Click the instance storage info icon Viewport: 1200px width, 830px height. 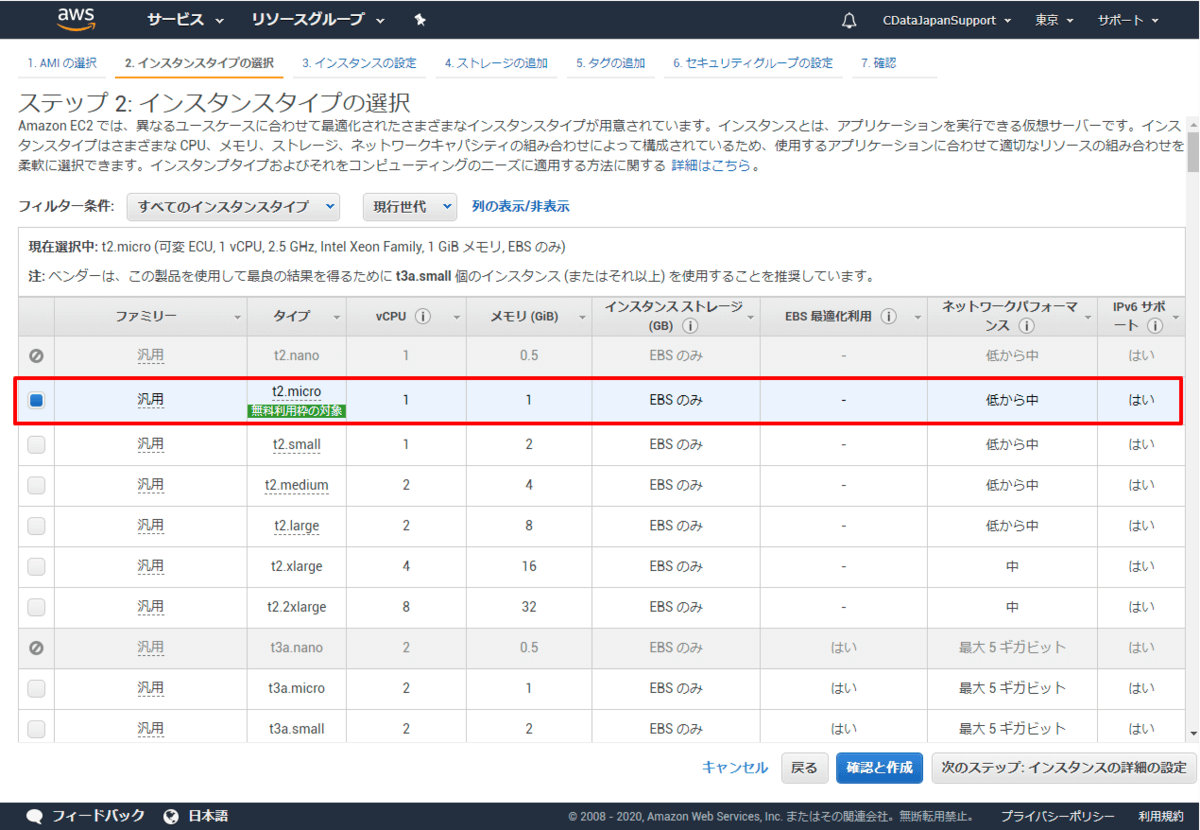pos(691,326)
